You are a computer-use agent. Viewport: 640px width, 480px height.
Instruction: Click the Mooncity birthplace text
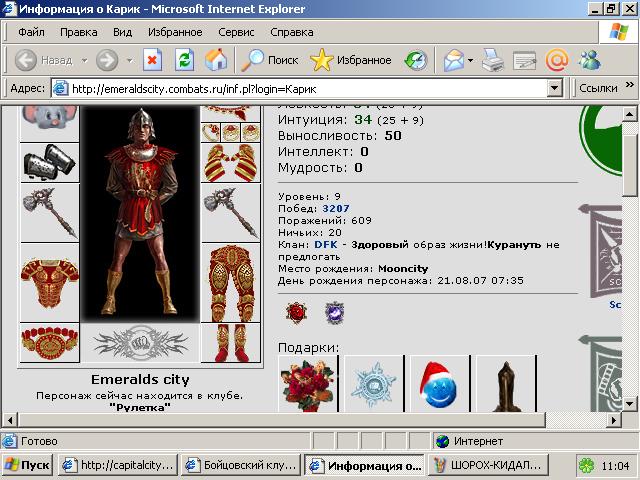click(x=403, y=269)
